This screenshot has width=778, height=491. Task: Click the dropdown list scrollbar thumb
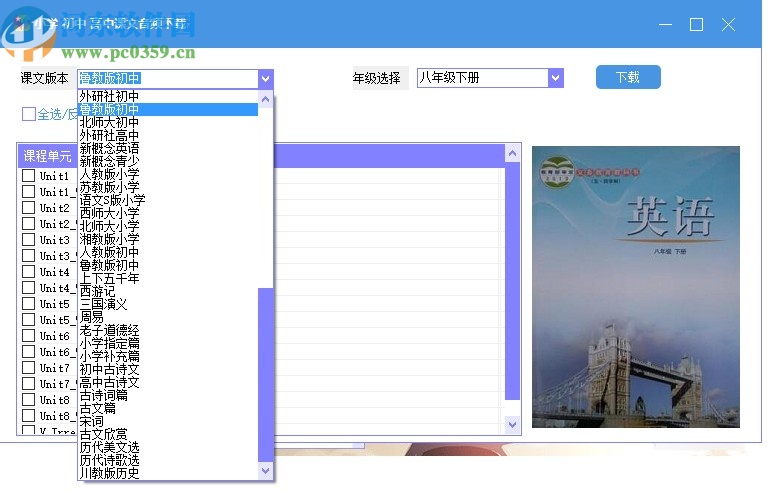265,375
